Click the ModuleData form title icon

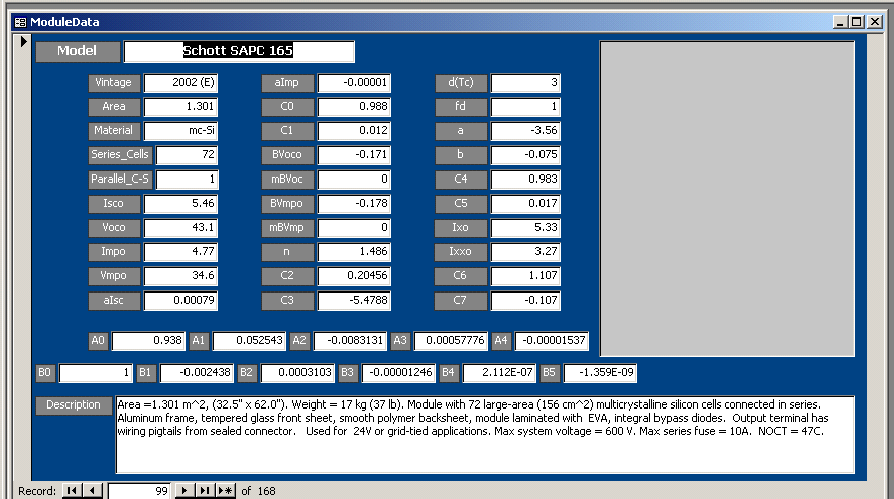tap(21, 22)
